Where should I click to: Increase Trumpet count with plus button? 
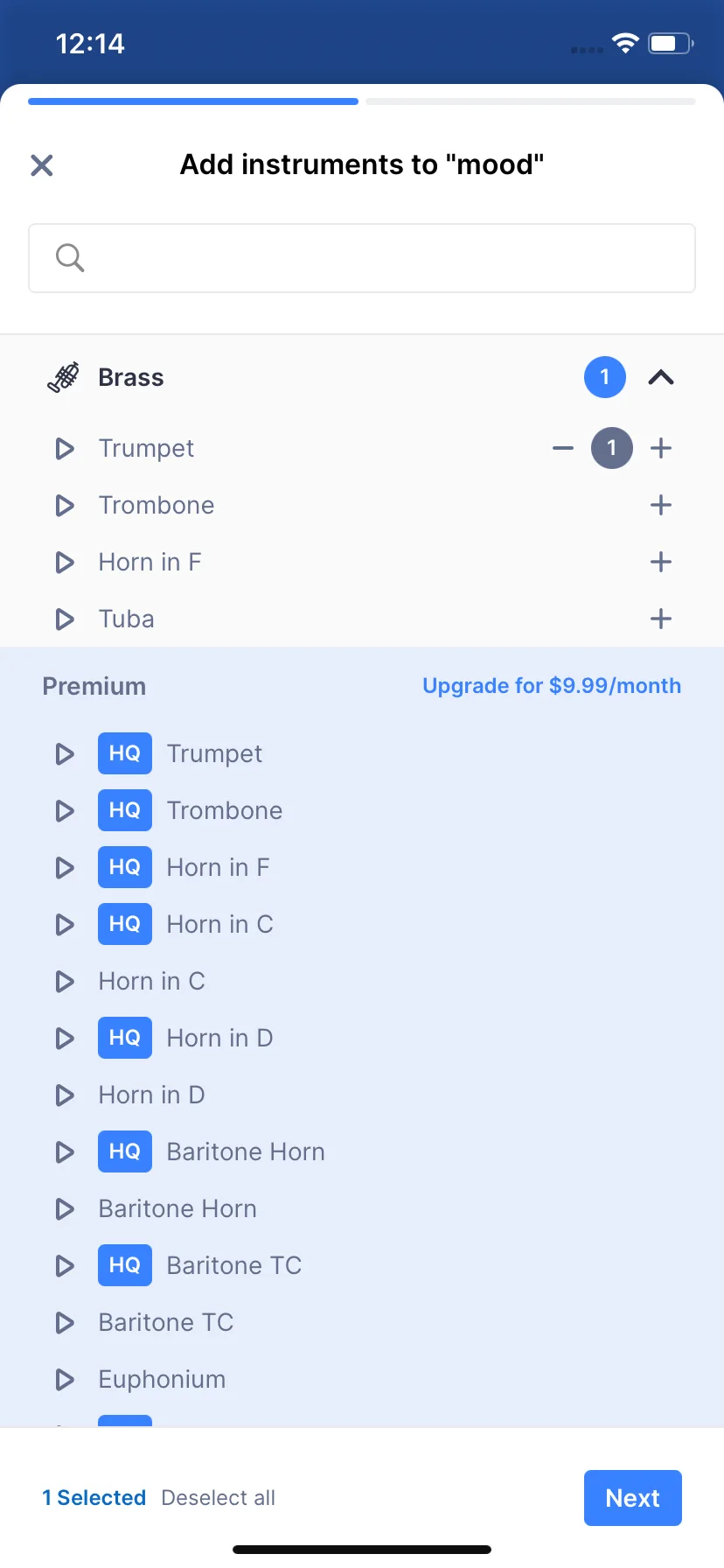[661, 449]
